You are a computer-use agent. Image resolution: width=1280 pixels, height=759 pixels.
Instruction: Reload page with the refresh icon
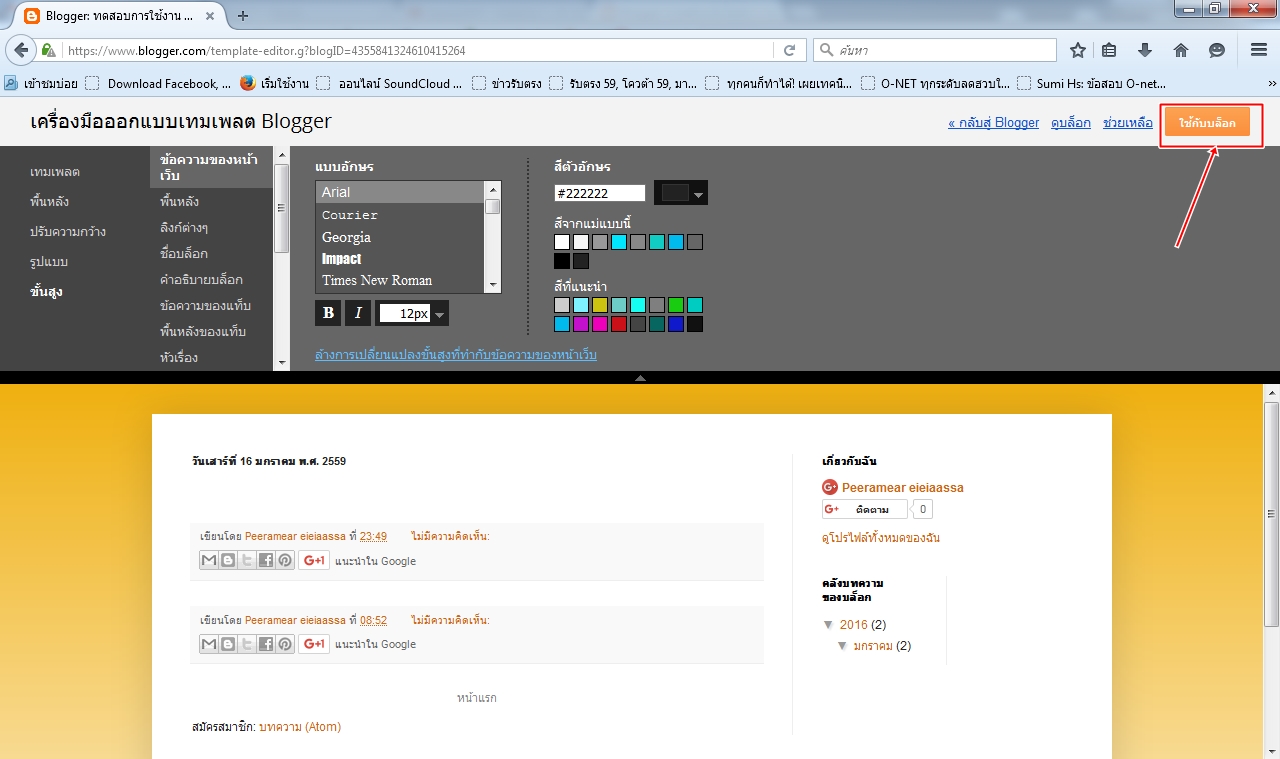pos(789,50)
